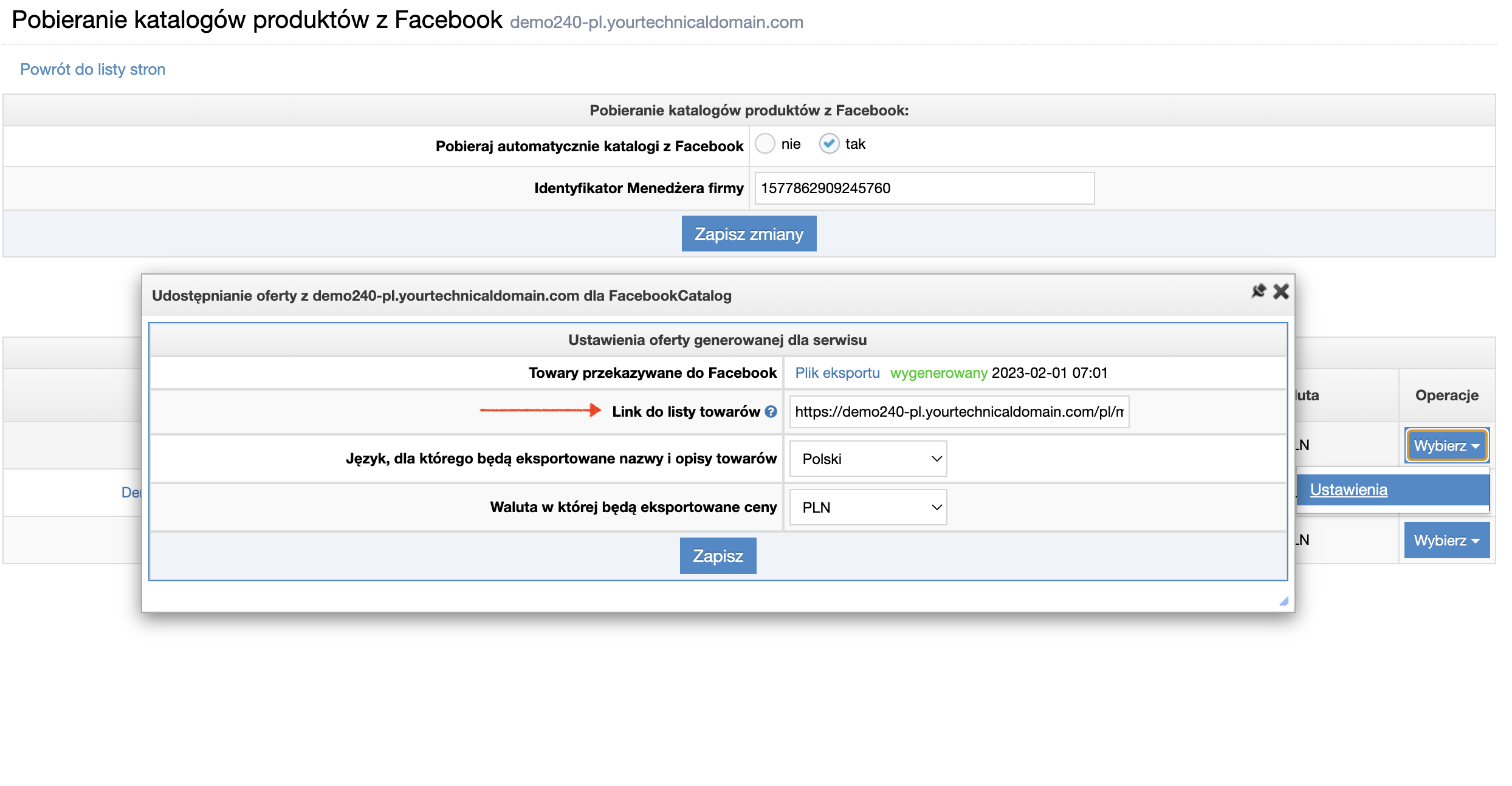Screen dimensions: 1512x786
Task: Click the Zapisz button in dialog
Action: [718, 556]
